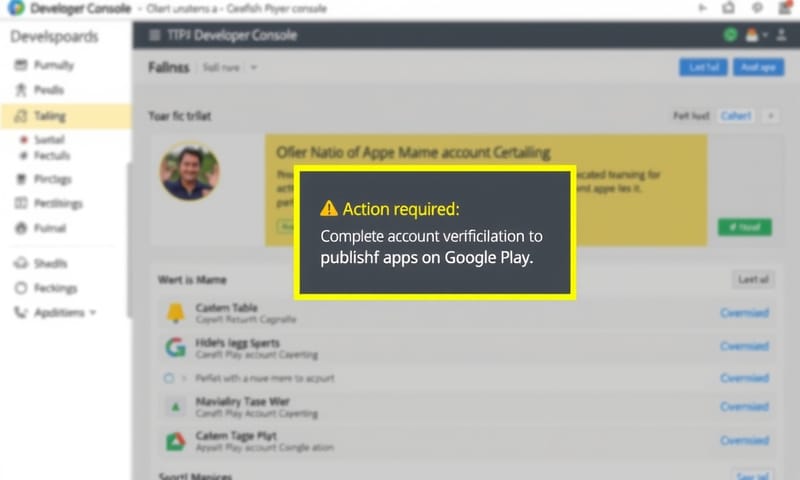Click the speech bubble icon in the title bar
The image size is (800, 480).
[x=757, y=8]
